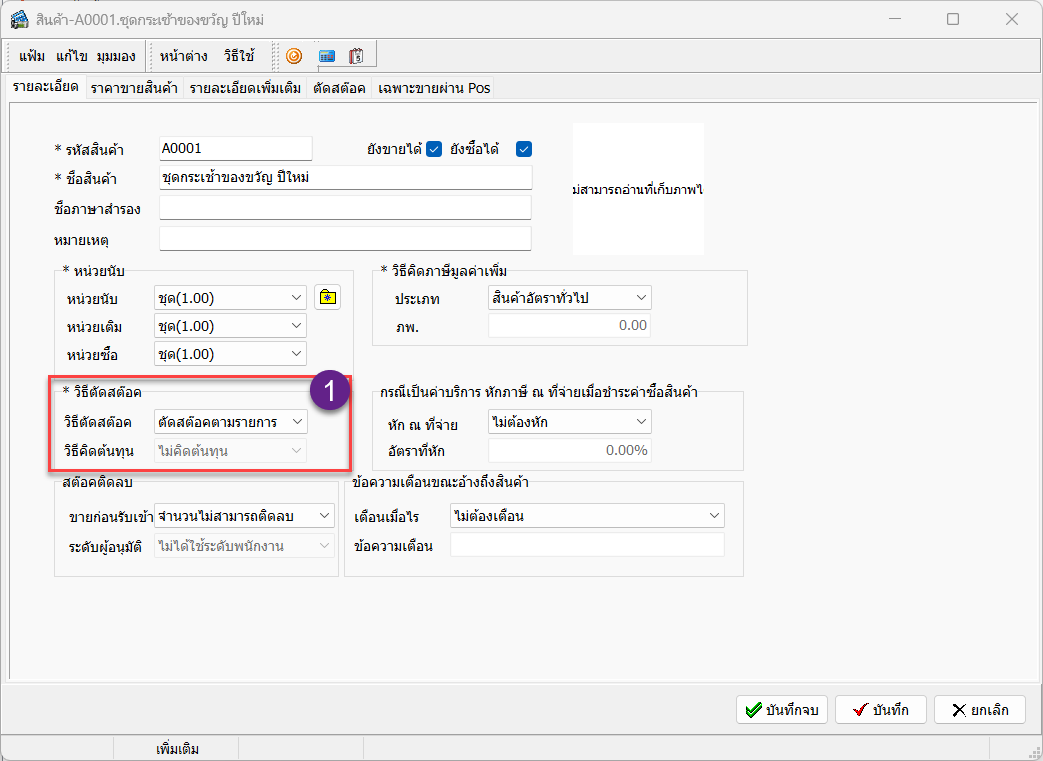Click the ชื่อสินค้า product name field
1043x761 pixels.
coord(345,178)
